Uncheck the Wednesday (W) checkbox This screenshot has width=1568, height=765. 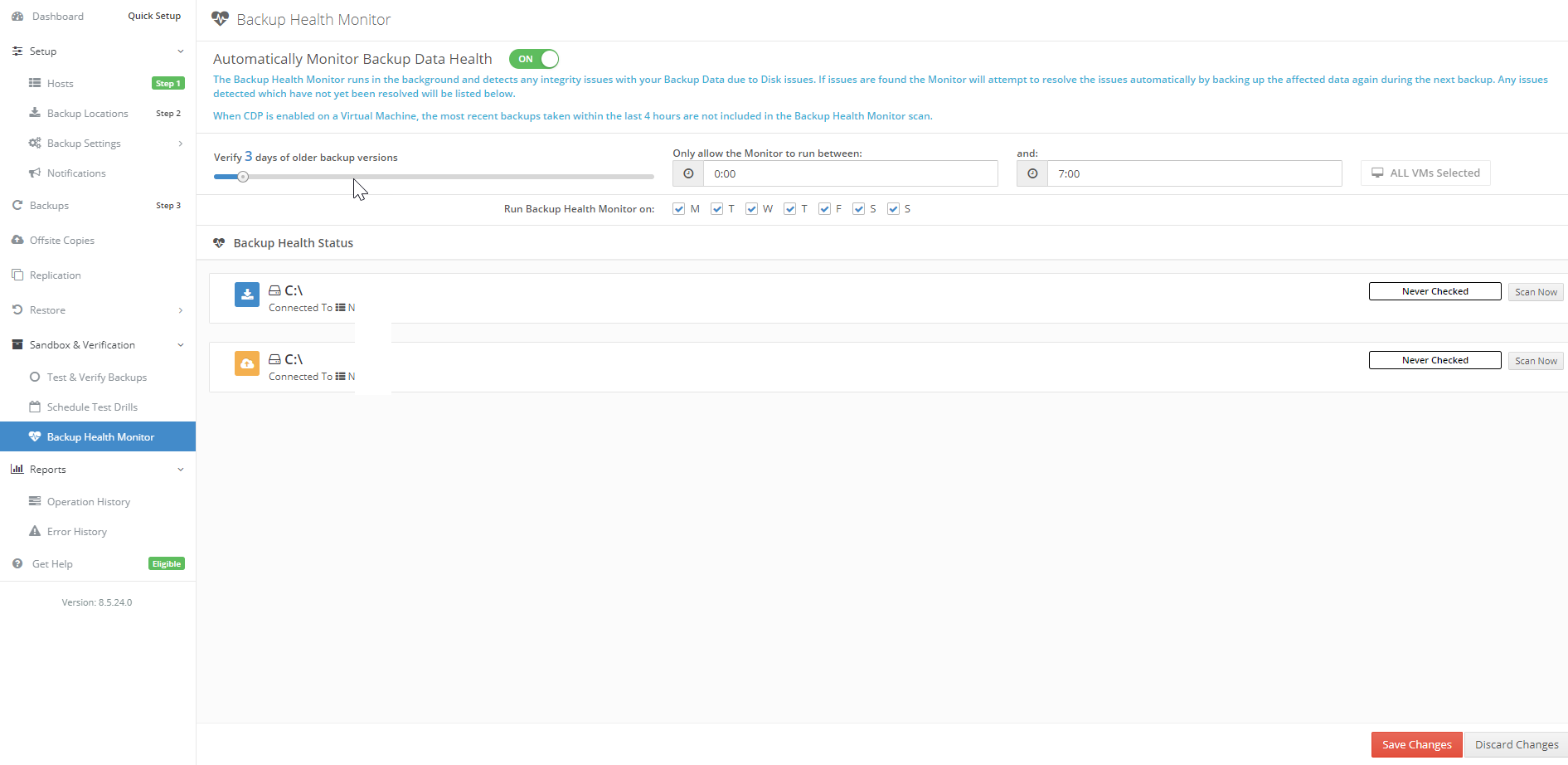752,209
